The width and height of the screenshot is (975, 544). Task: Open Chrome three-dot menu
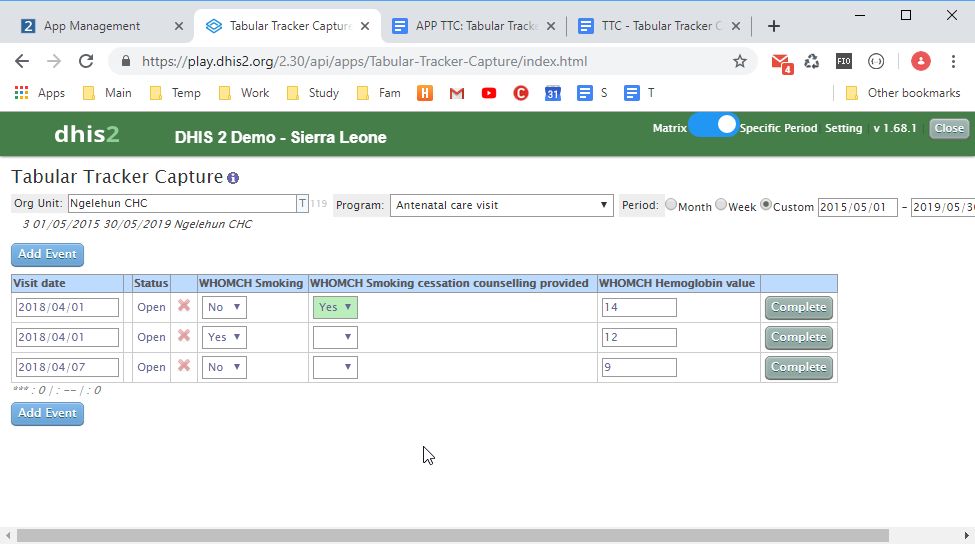(x=953, y=61)
